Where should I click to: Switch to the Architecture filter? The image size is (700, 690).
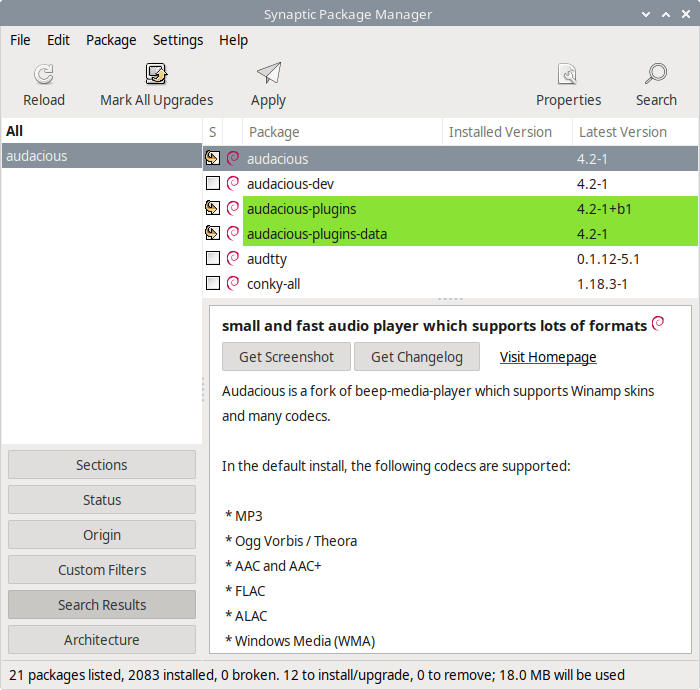(102, 640)
